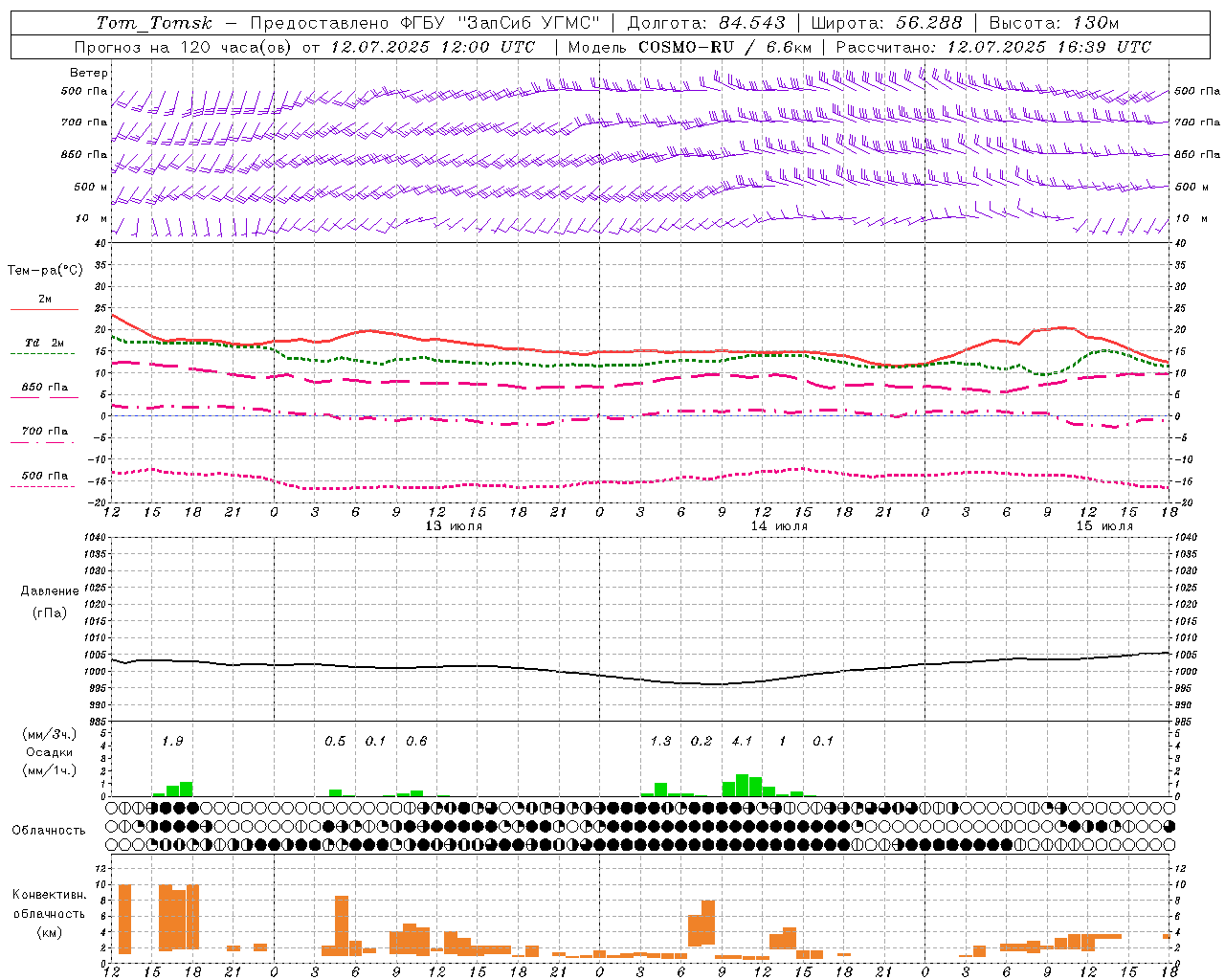Click the "500 гПа" temperature legend label
Image resolution: width=1225 pixels, height=980 pixels.
(x=45, y=476)
